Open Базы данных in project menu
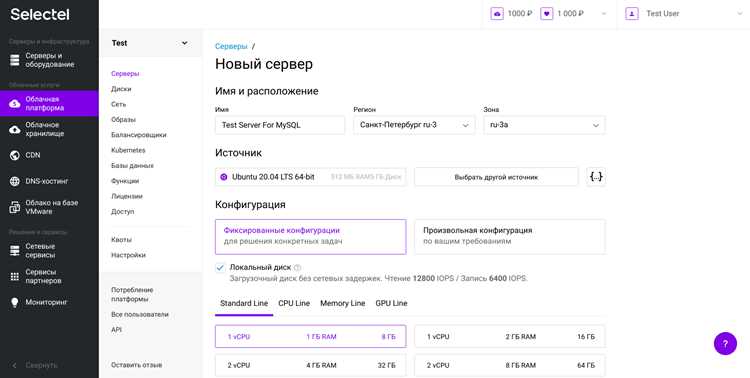The width and height of the screenshot is (750, 378). (132, 166)
